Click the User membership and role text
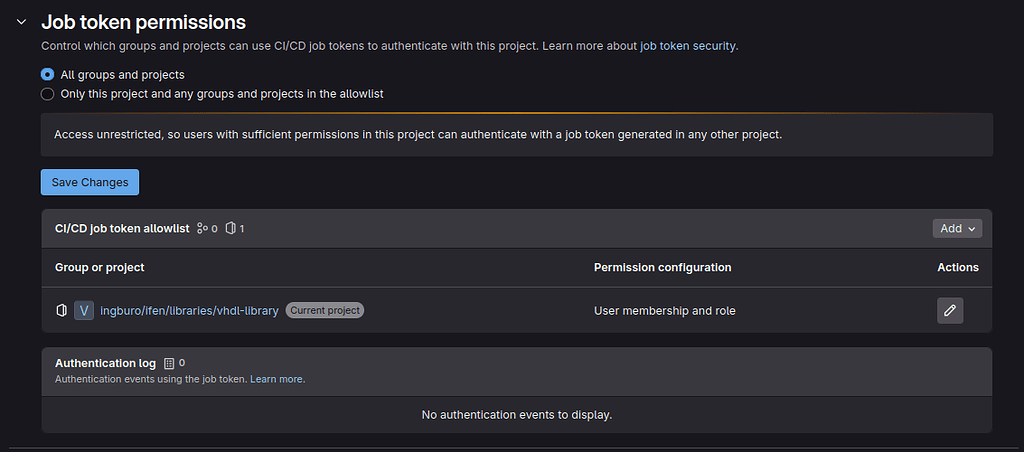This screenshot has width=1024, height=452. click(x=664, y=311)
